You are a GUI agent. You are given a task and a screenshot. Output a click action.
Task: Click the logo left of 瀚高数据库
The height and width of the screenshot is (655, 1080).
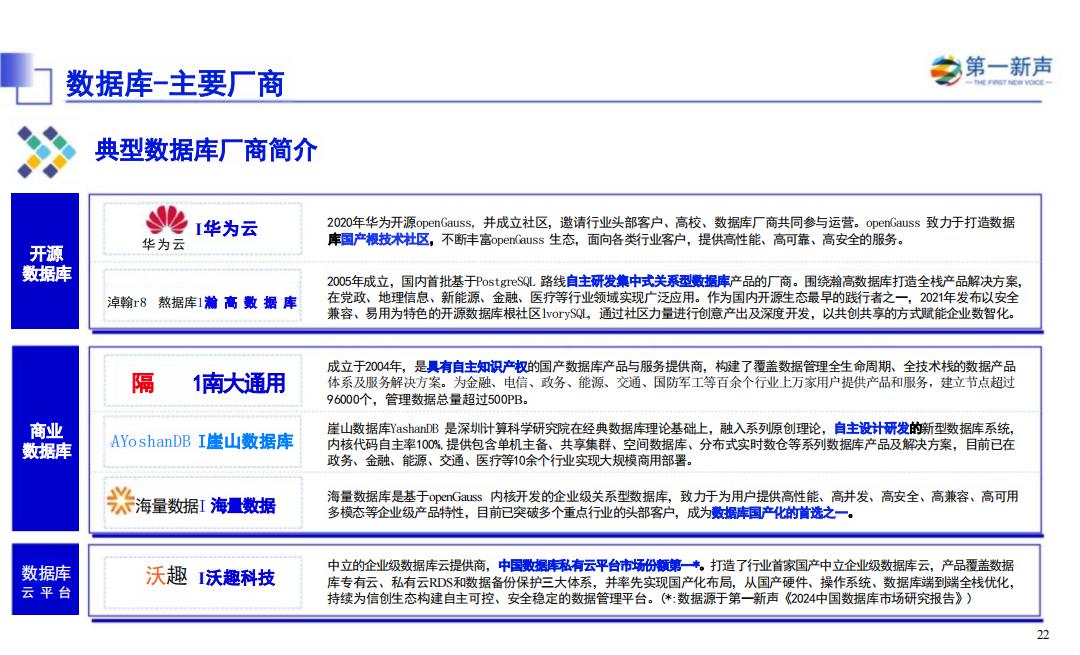152,302
